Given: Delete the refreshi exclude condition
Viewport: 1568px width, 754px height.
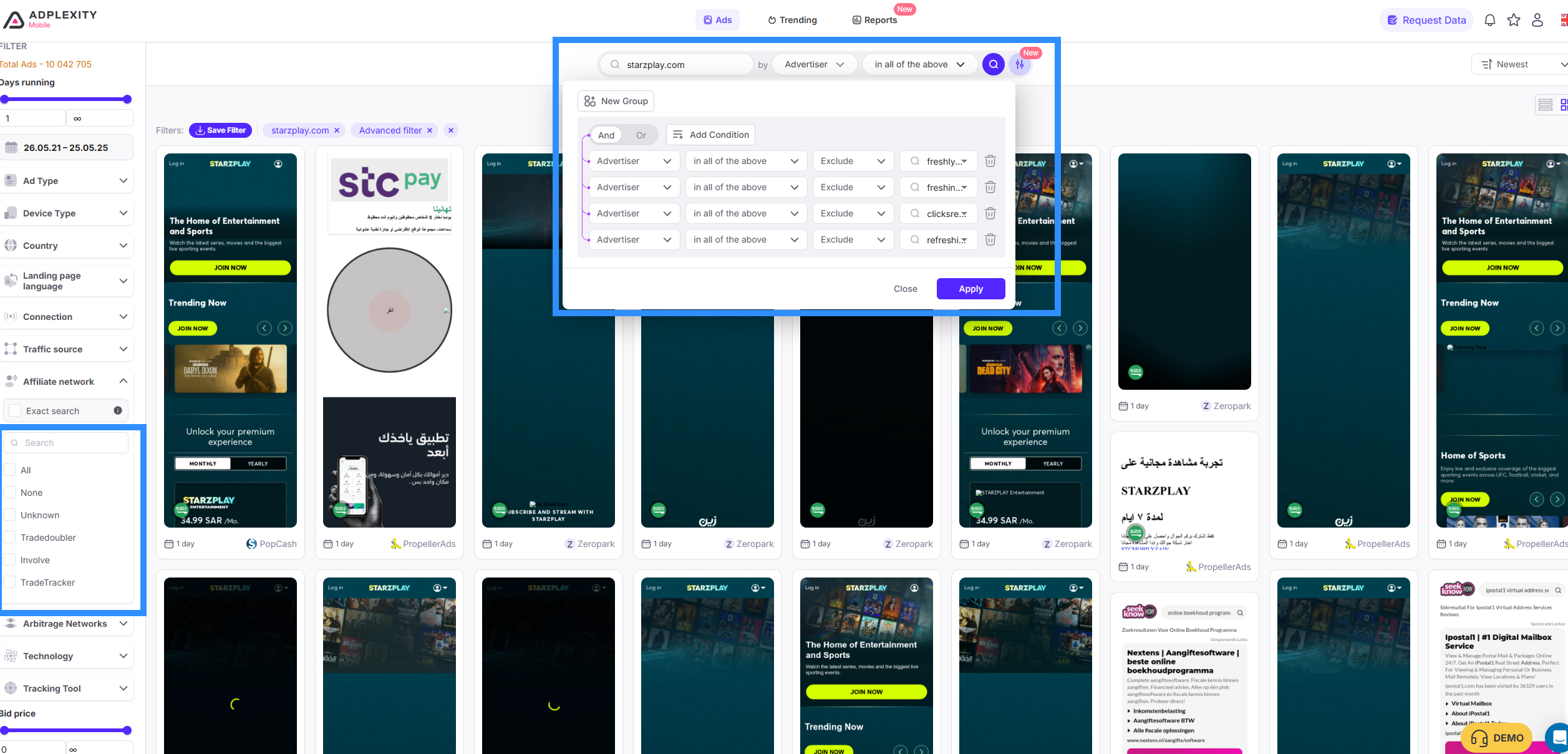Looking at the screenshot, I should [x=990, y=239].
